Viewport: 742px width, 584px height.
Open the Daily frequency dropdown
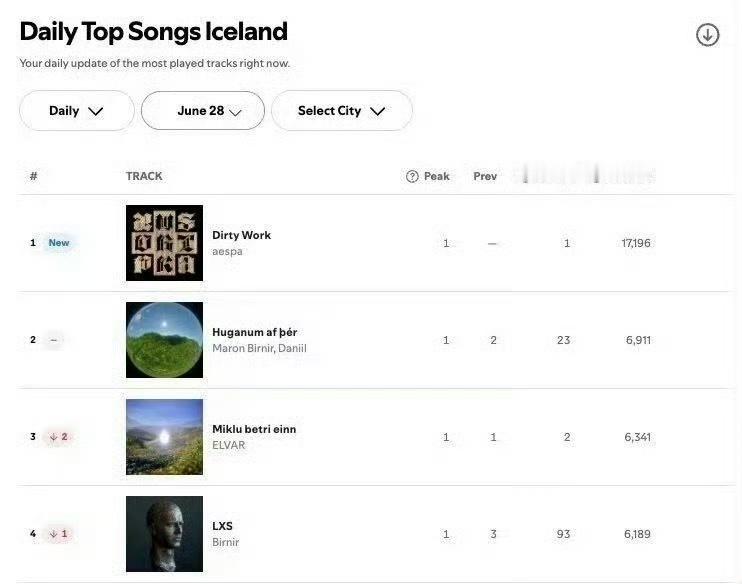(77, 111)
